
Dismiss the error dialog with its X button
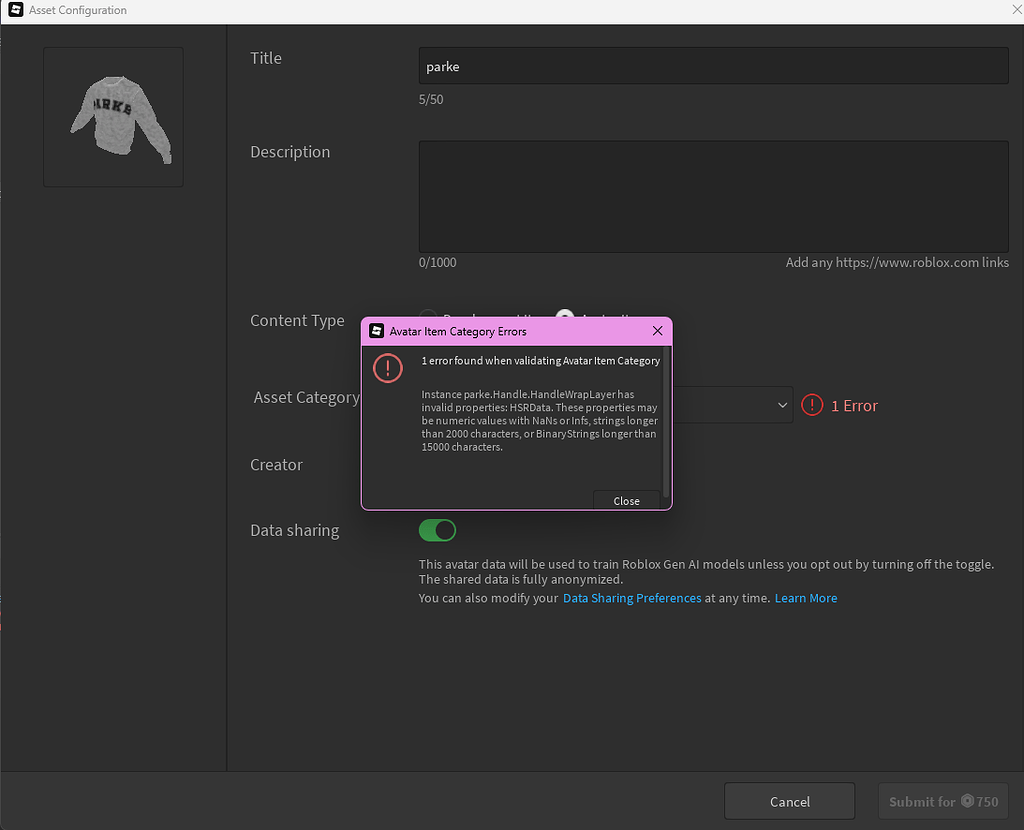tap(657, 330)
